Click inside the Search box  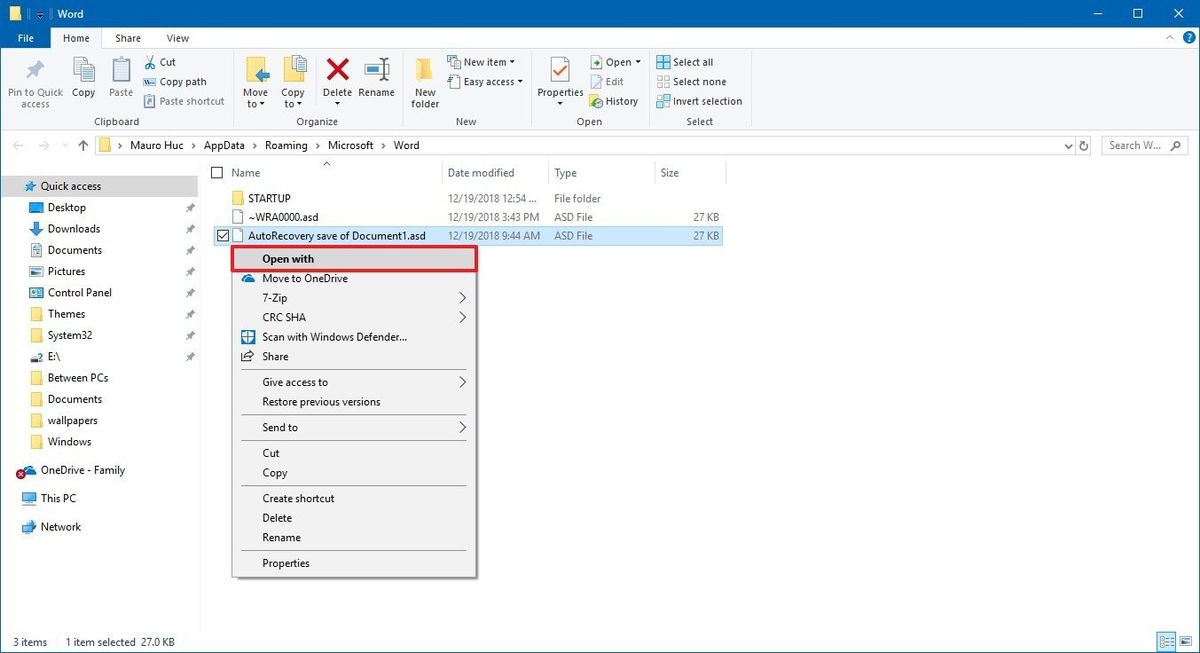[1140, 145]
